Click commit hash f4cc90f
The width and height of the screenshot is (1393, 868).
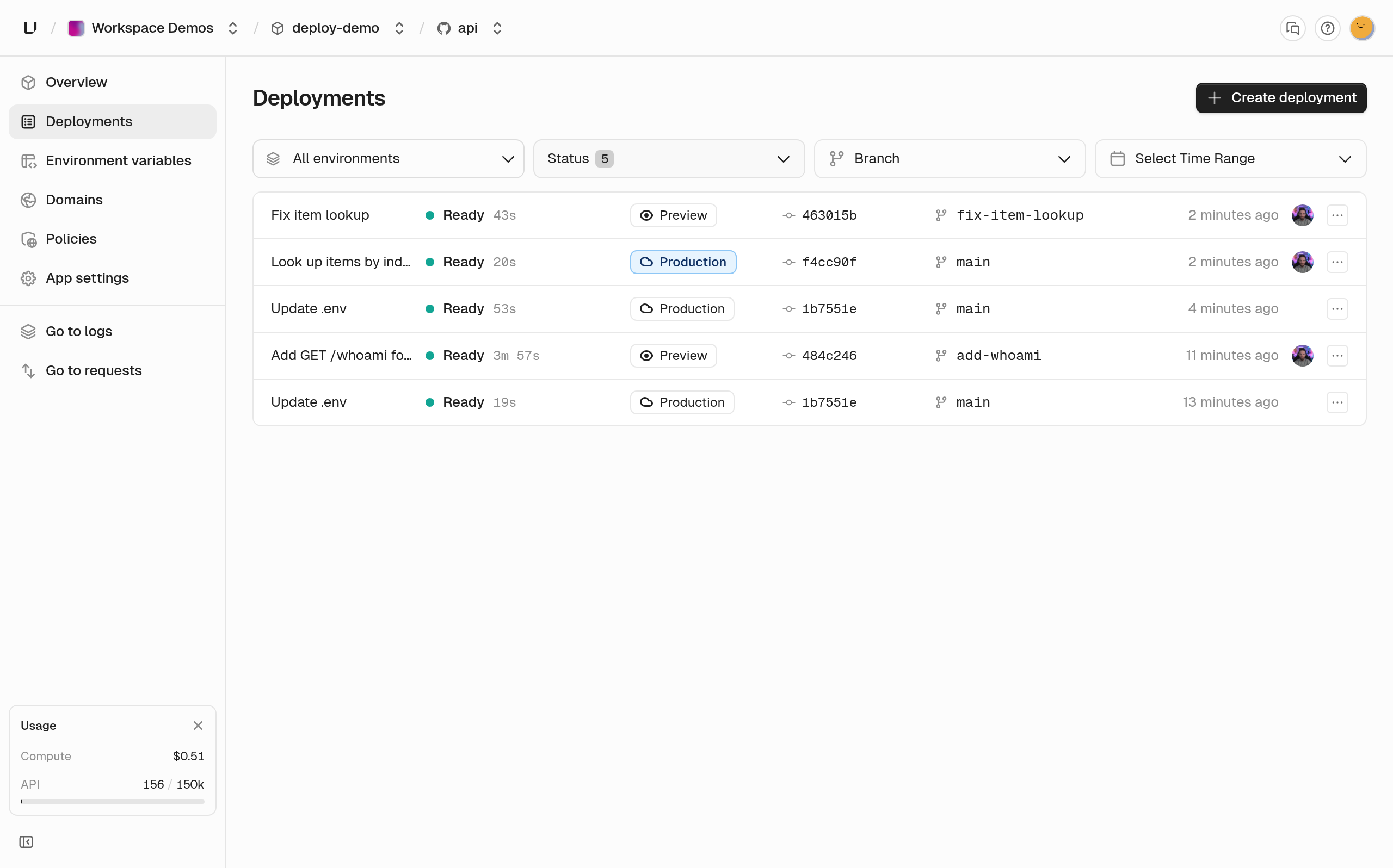point(829,262)
